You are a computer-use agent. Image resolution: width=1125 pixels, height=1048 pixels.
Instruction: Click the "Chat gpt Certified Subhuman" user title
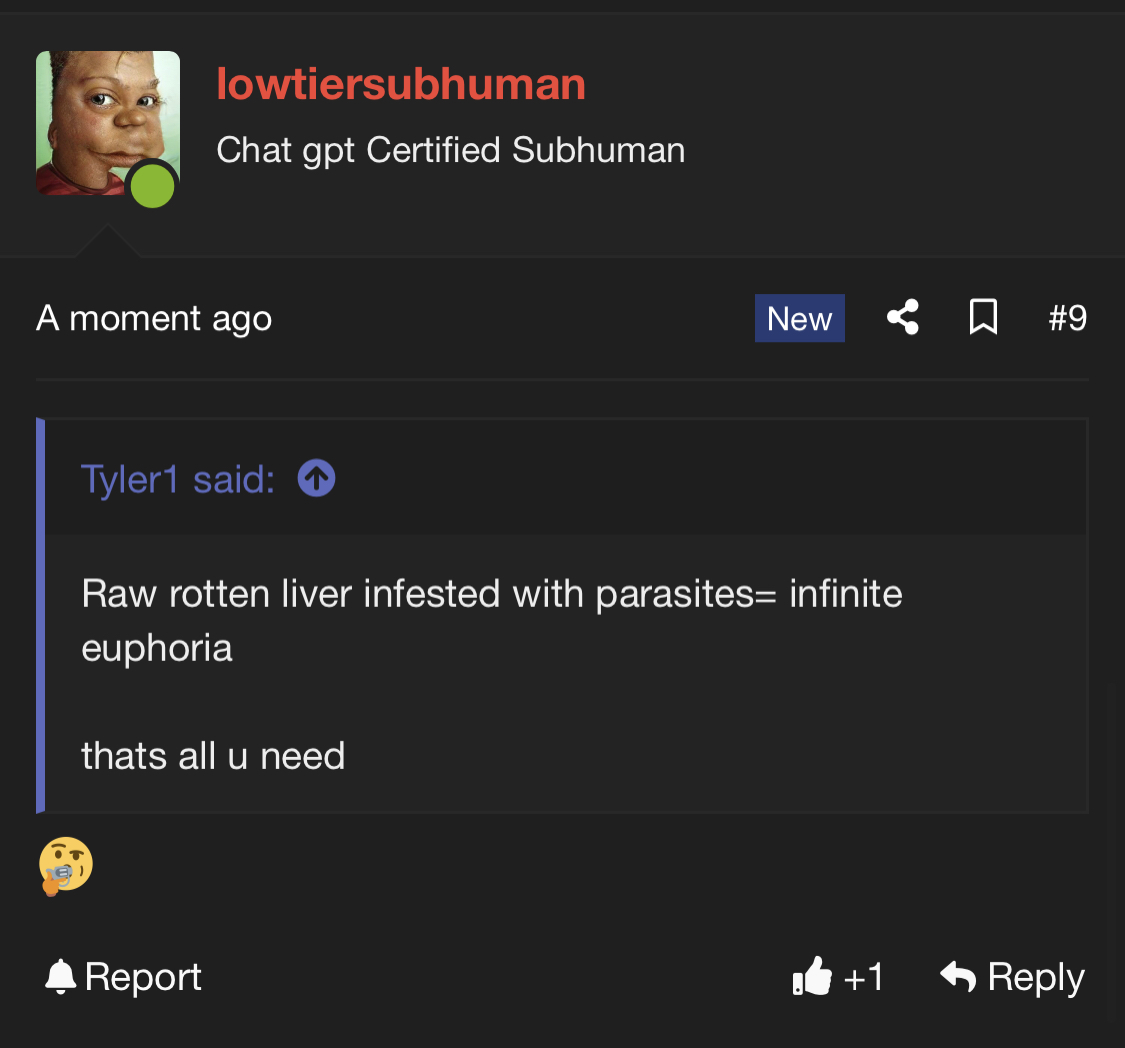point(450,150)
